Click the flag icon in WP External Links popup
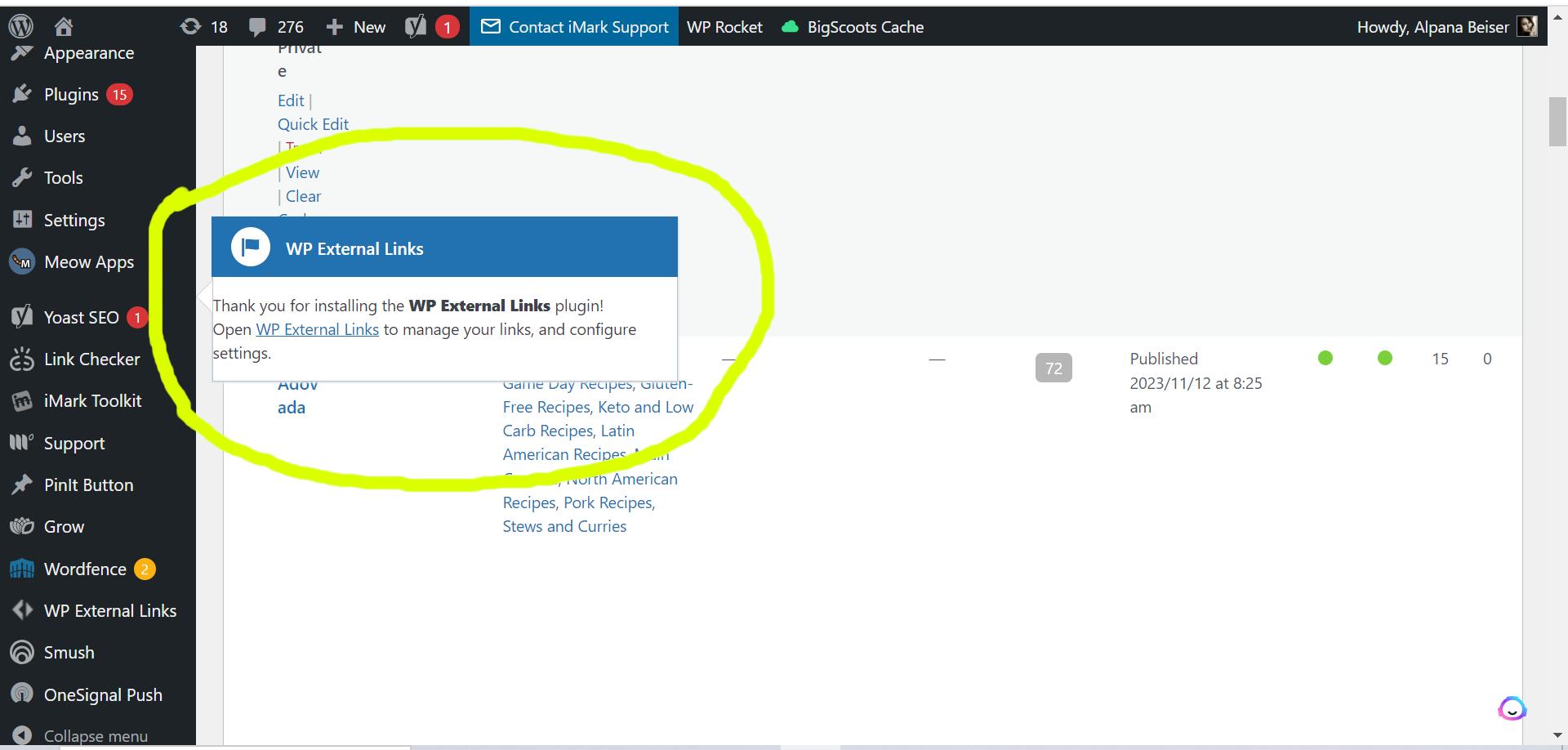The height and width of the screenshot is (750, 1568). pyautogui.click(x=251, y=247)
